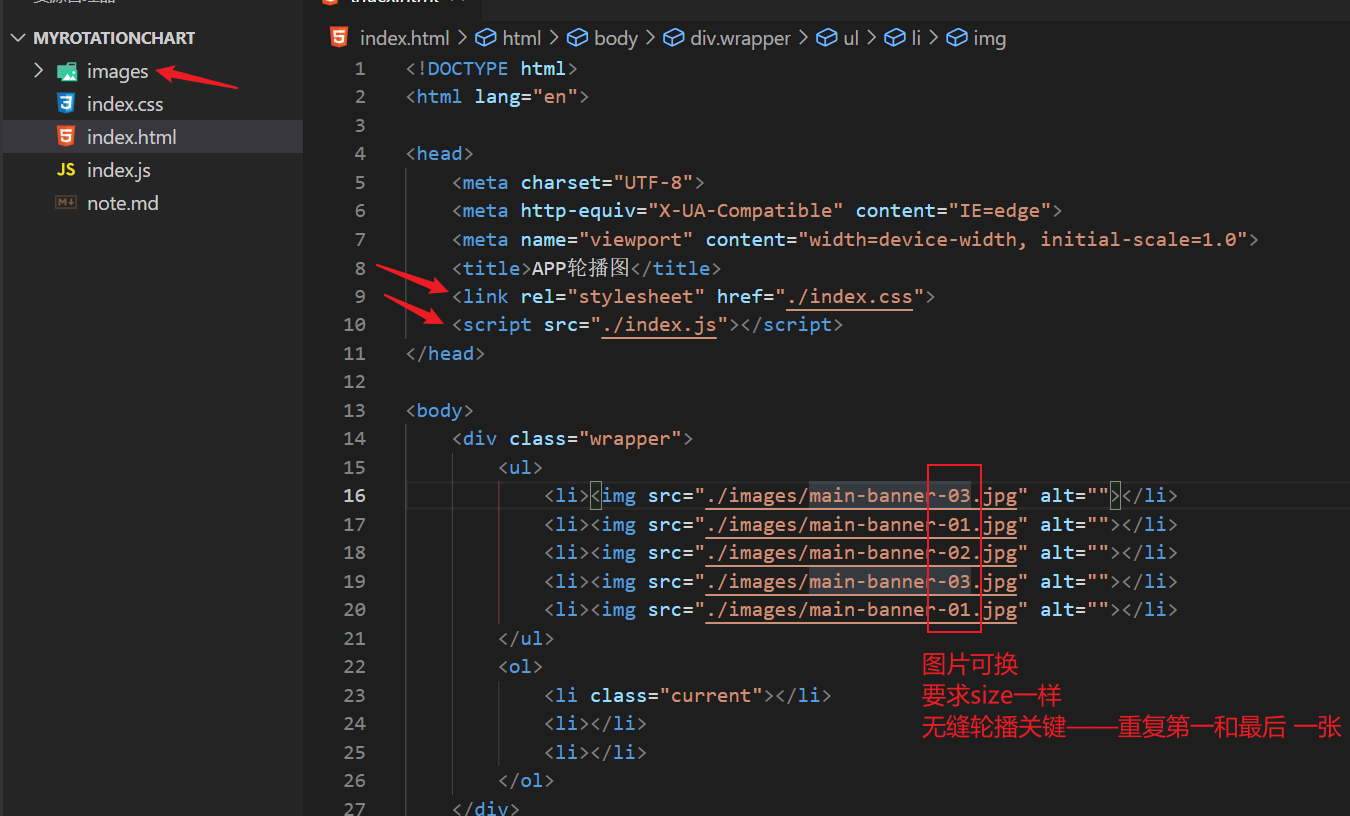
Task: Click the viewport content value on line 7
Action: [x=1021, y=240]
